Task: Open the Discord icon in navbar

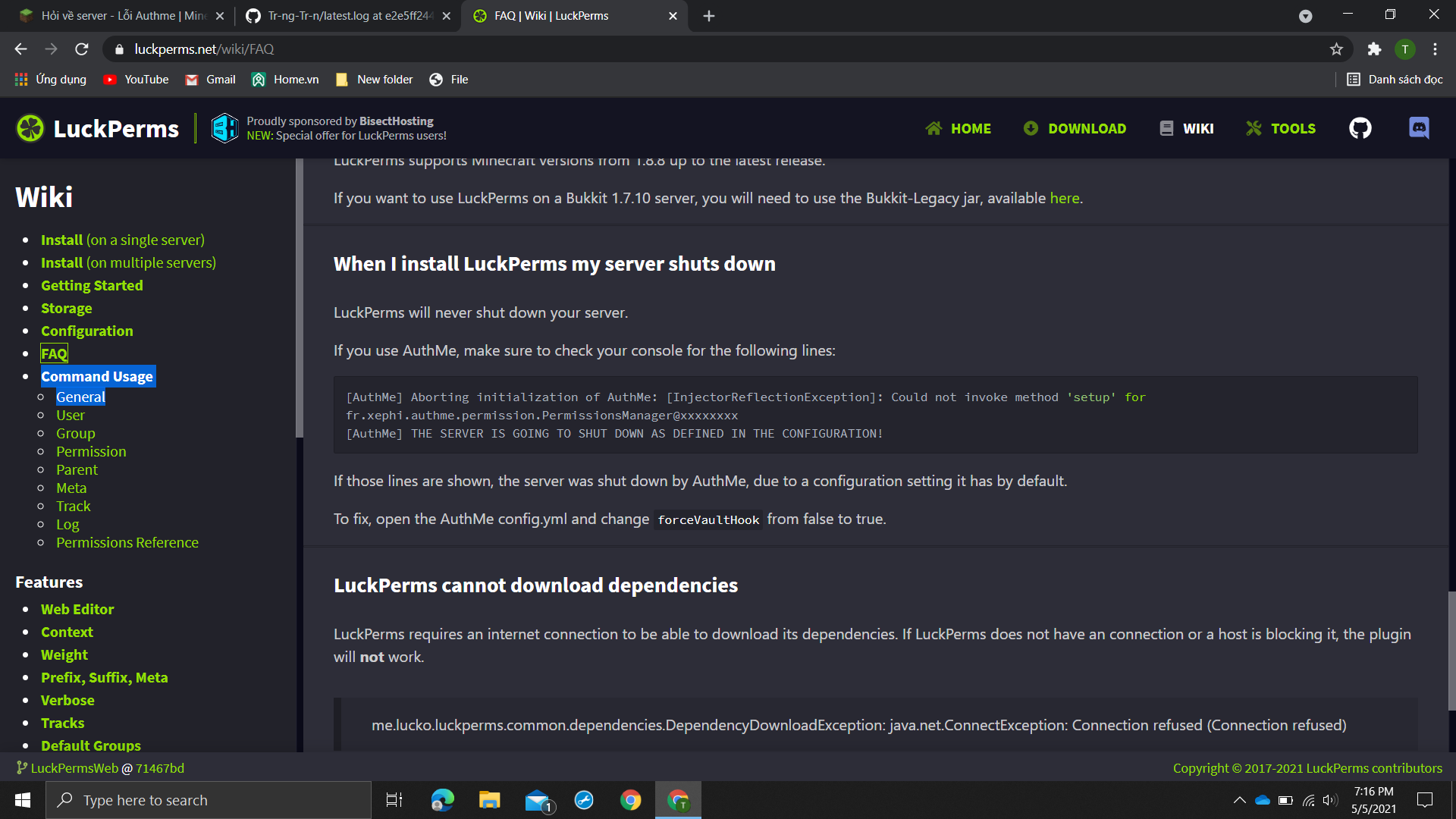Action: [x=1419, y=128]
